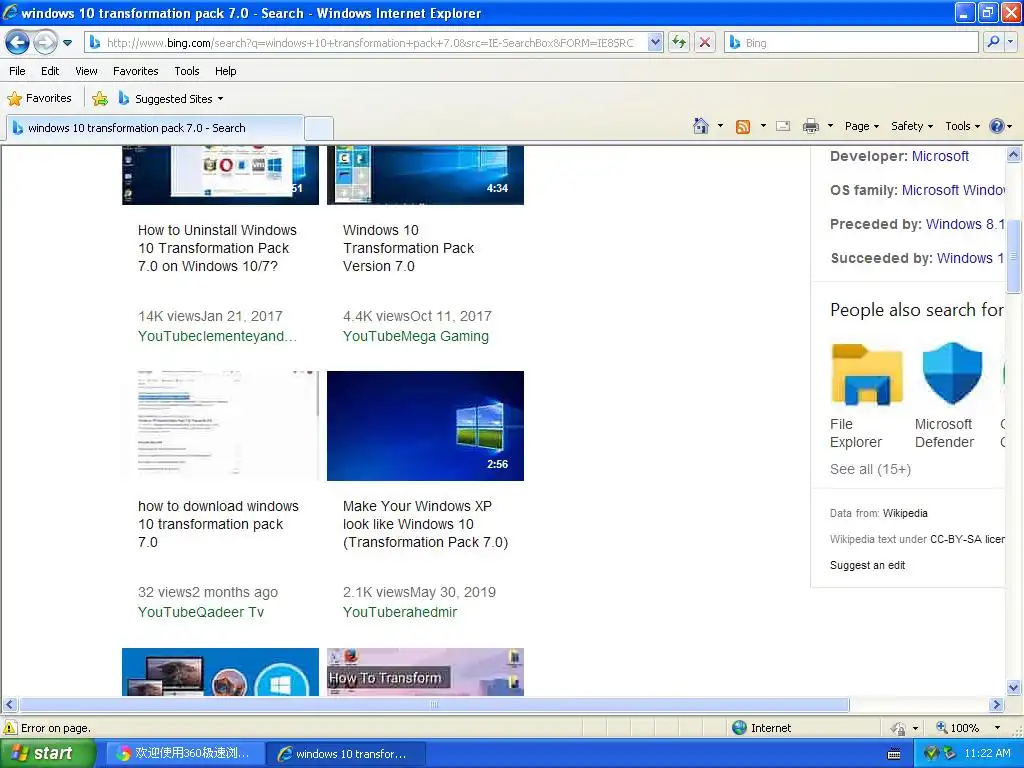The width and height of the screenshot is (1024, 768).
Task: Open a new blank tab
Action: pos(319,128)
